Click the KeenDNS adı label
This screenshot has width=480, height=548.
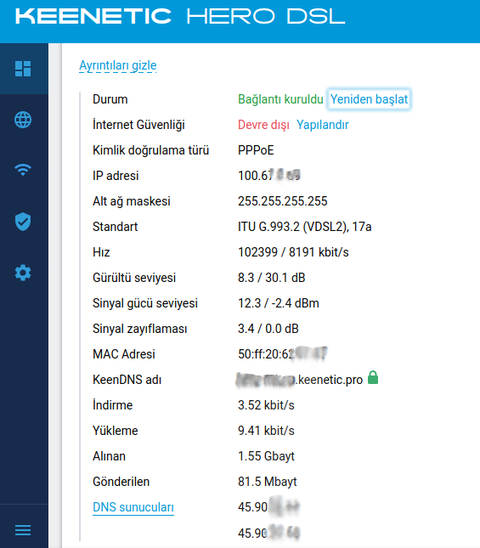[x=127, y=380]
